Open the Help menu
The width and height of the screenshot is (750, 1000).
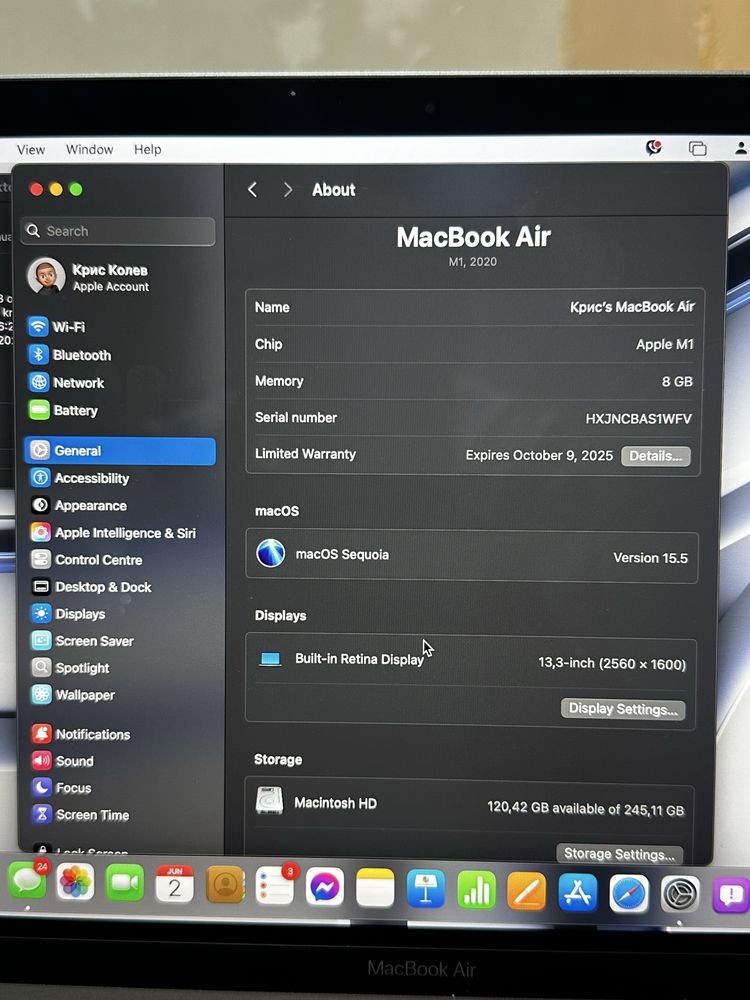[147, 149]
